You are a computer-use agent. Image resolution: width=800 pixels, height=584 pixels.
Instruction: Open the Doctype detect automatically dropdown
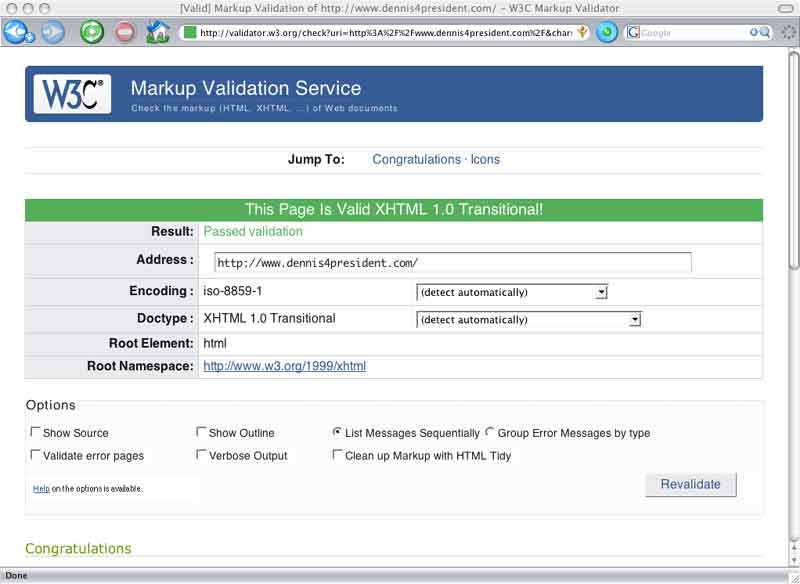pos(529,320)
